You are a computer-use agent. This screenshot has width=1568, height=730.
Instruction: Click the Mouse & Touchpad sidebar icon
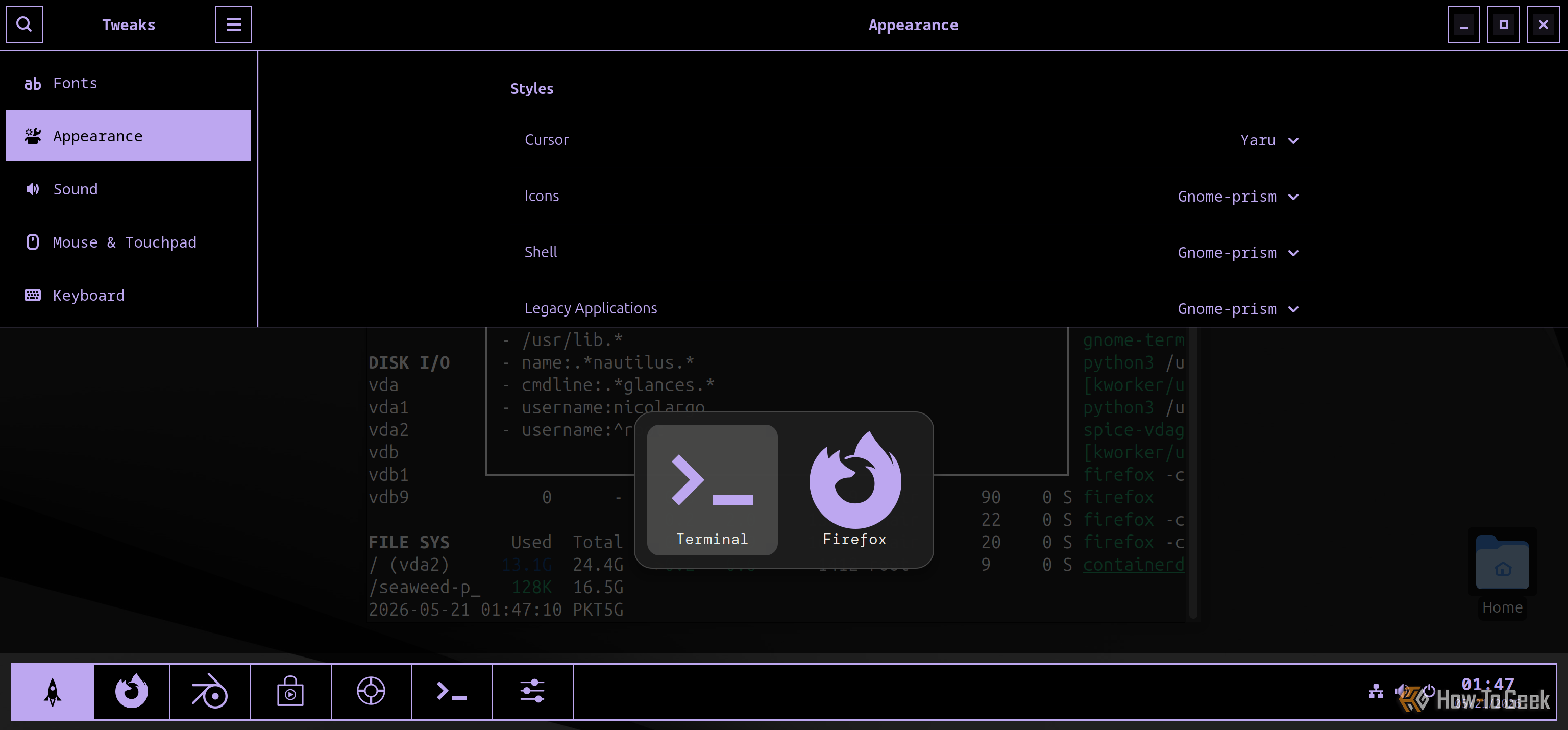(32, 242)
